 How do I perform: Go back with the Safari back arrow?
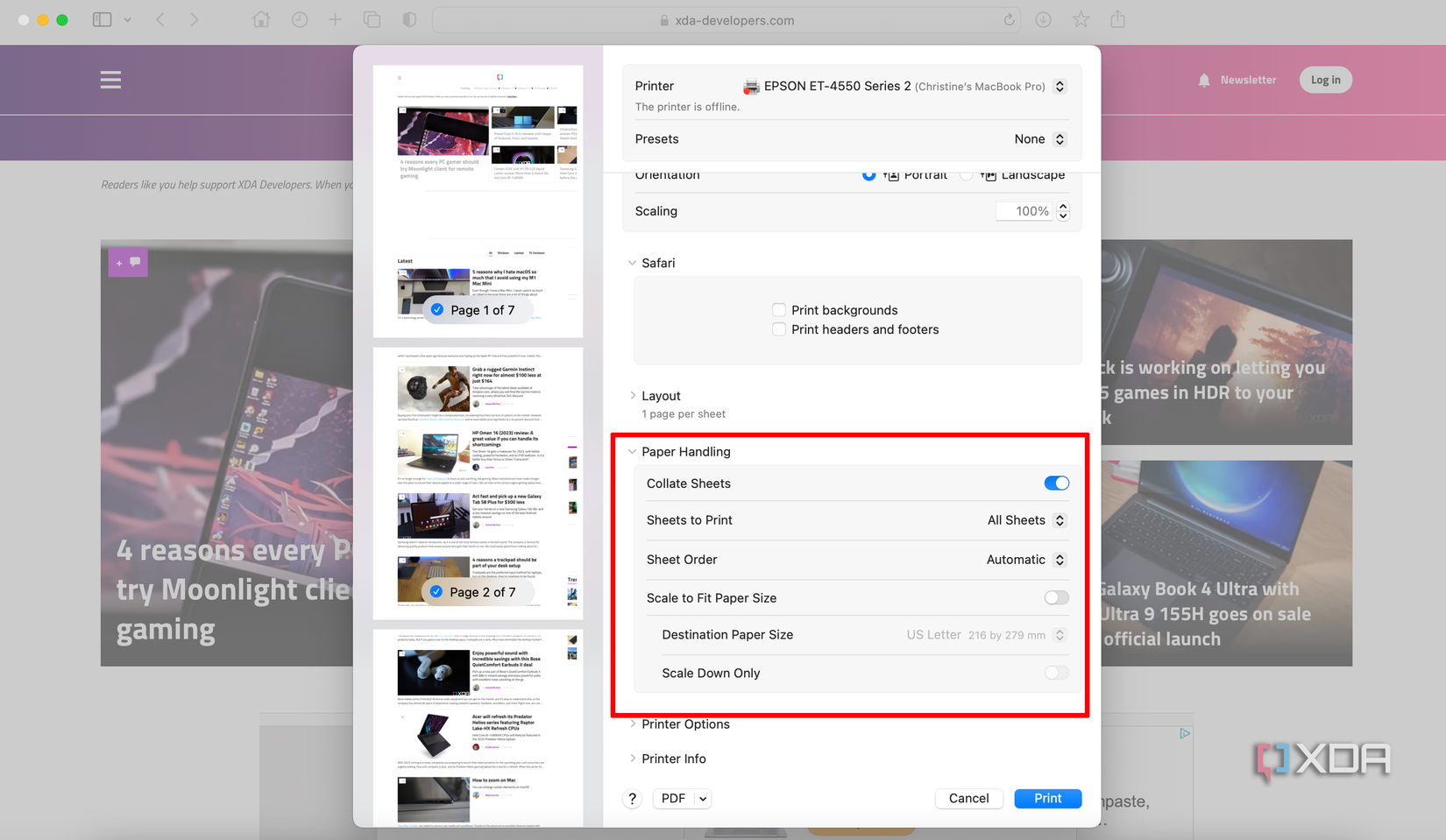pyautogui.click(x=160, y=19)
